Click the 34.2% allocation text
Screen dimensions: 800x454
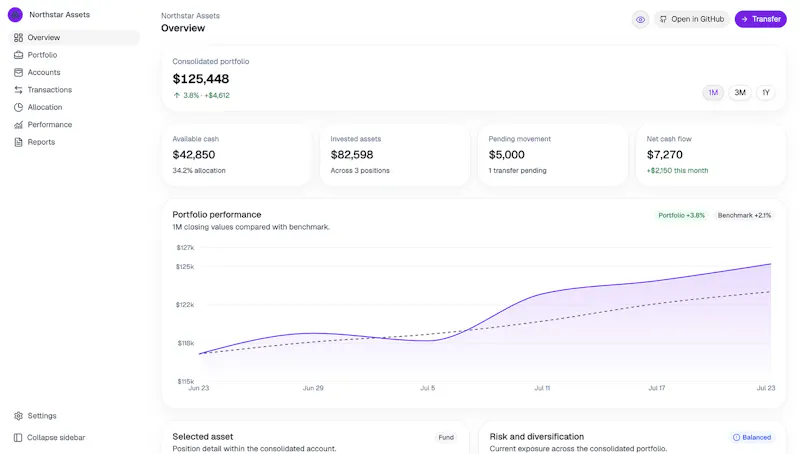click(198, 170)
